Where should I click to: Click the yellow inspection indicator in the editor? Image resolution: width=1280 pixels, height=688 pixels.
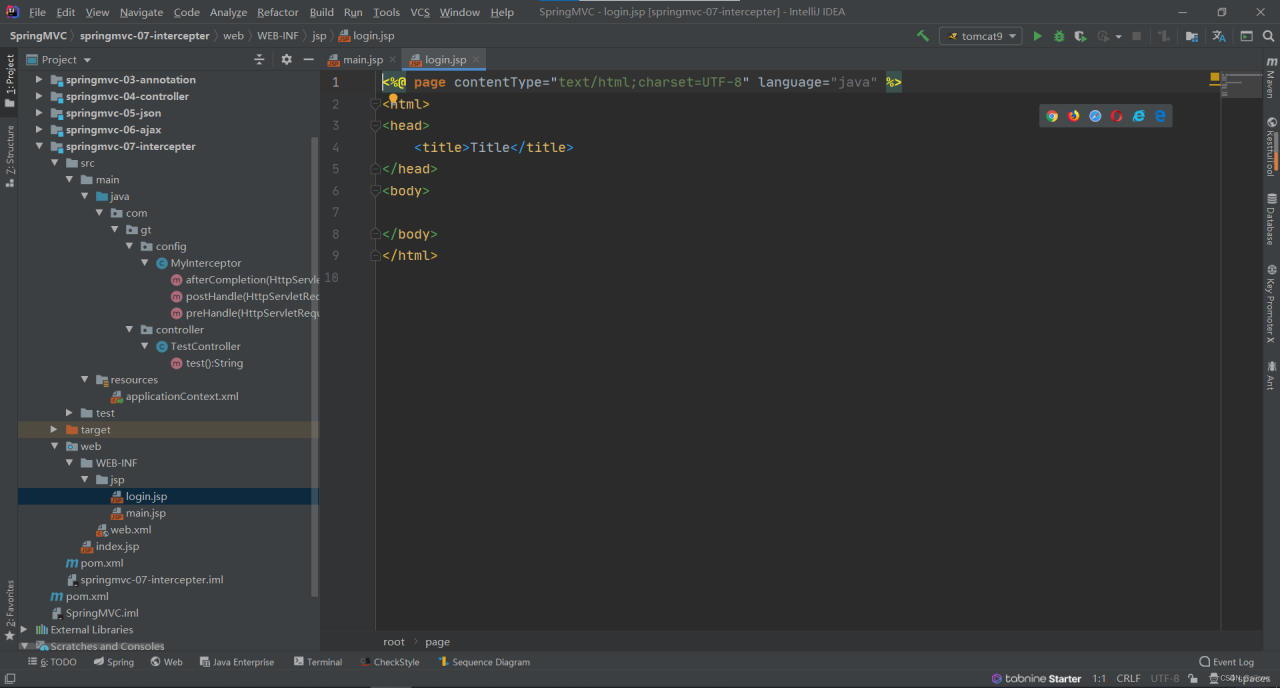(1215, 77)
